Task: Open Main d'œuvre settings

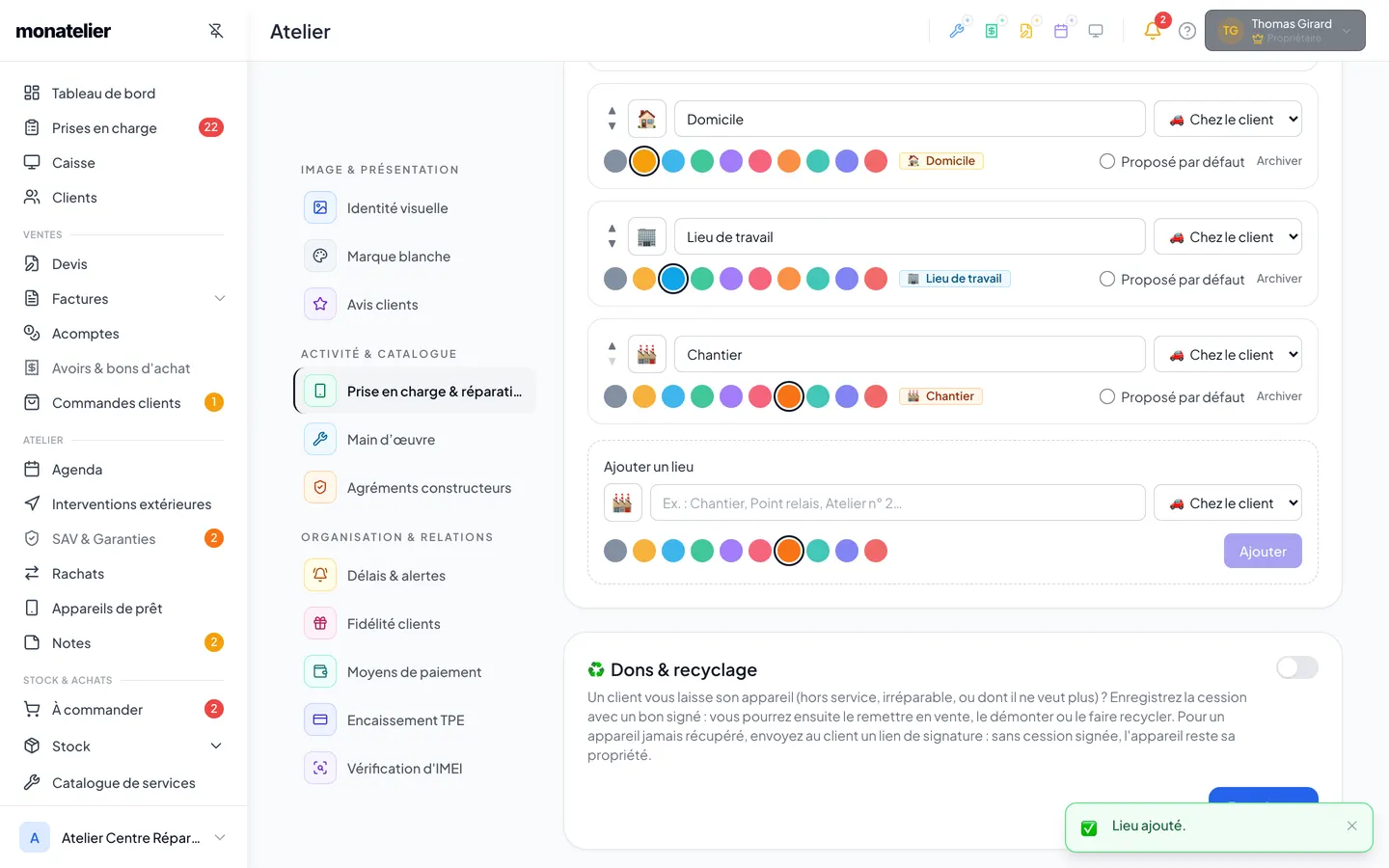Action: coord(415,440)
